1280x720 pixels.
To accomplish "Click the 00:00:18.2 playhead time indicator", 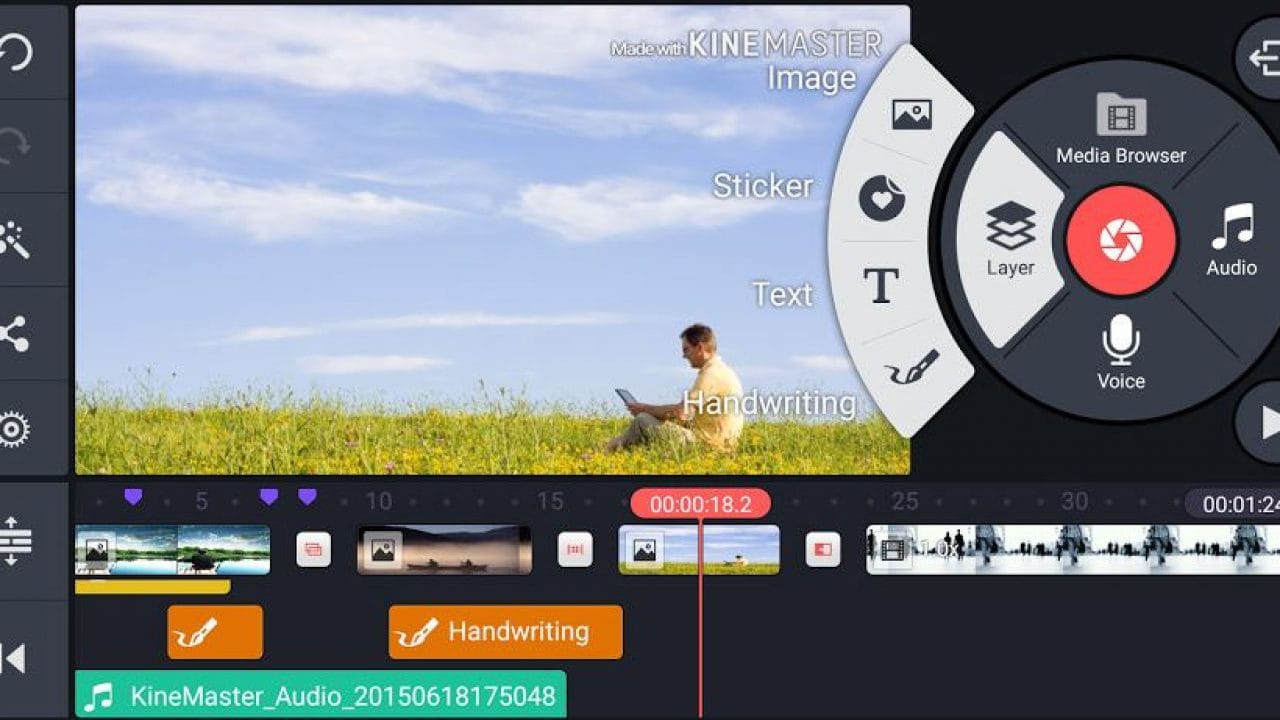I will pyautogui.click(x=700, y=504).
